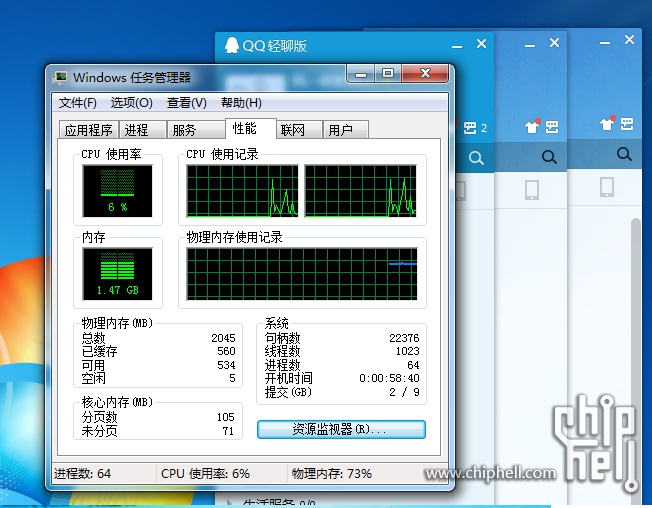Click the left CPU 使用记录 graph
Image resolution: width=652 pixels, height=508 pixels.
(x=242, y=191)
